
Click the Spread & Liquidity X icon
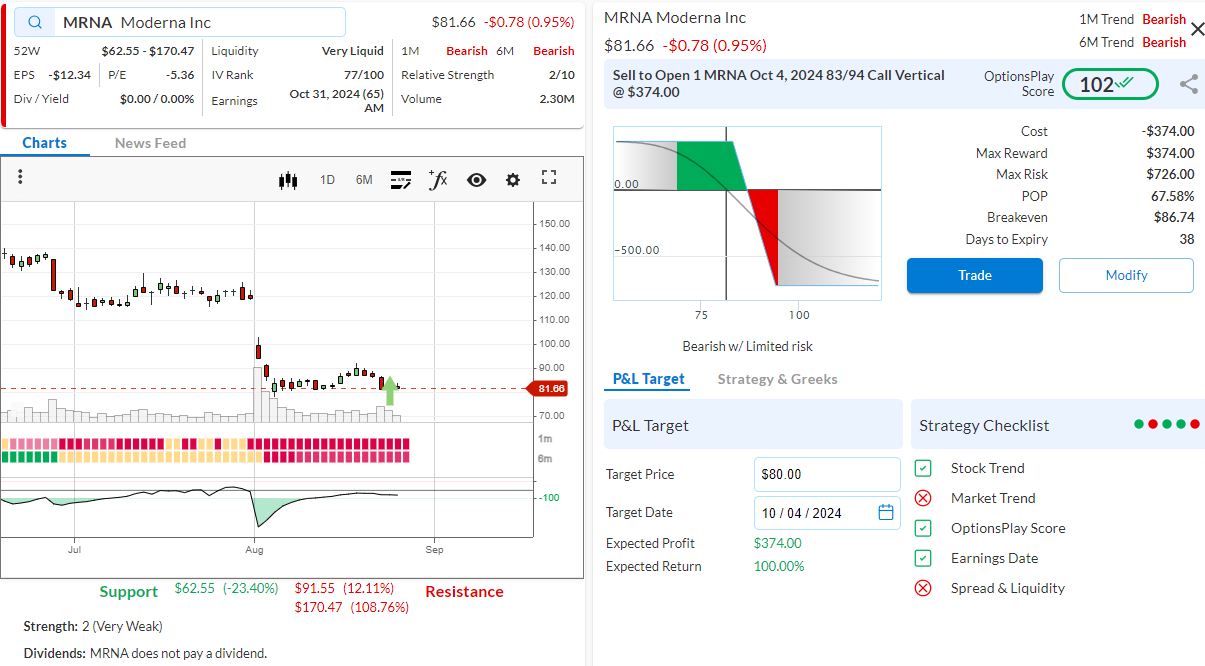point(924,588)
